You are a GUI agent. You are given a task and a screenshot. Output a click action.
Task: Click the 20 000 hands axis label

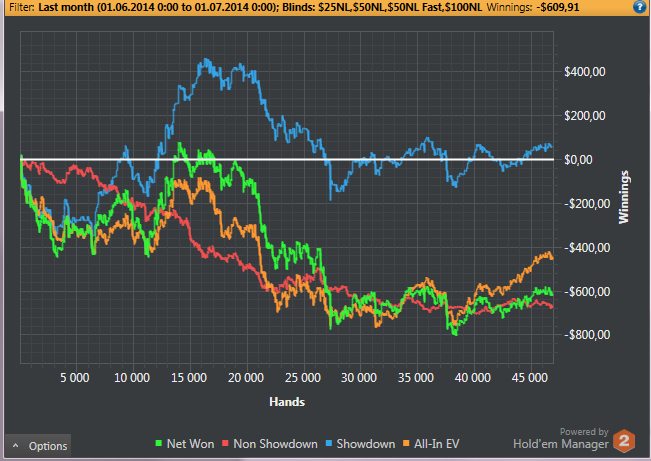pyautogui.click(x=246, y=378)
